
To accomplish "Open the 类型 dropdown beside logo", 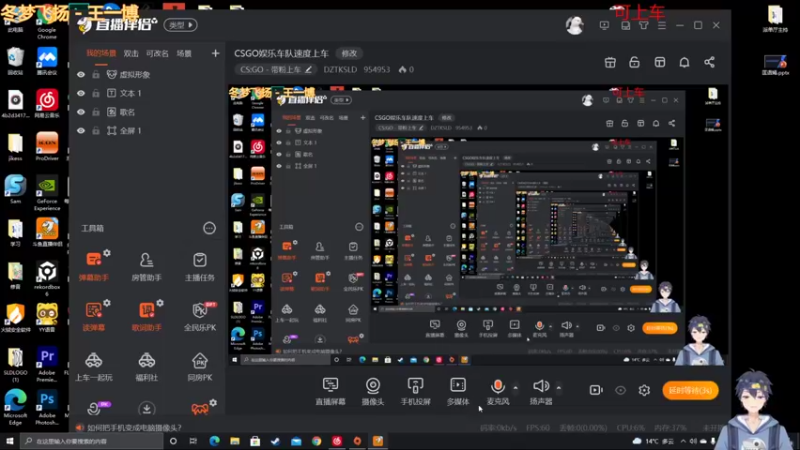I will coord(180,24).
